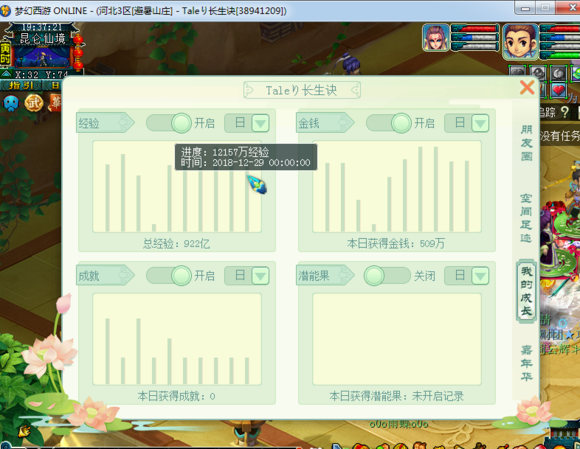This screenshot has width=580, height=449.
Task: Collapse minimap with the teal up arrow
Action: 5,74
